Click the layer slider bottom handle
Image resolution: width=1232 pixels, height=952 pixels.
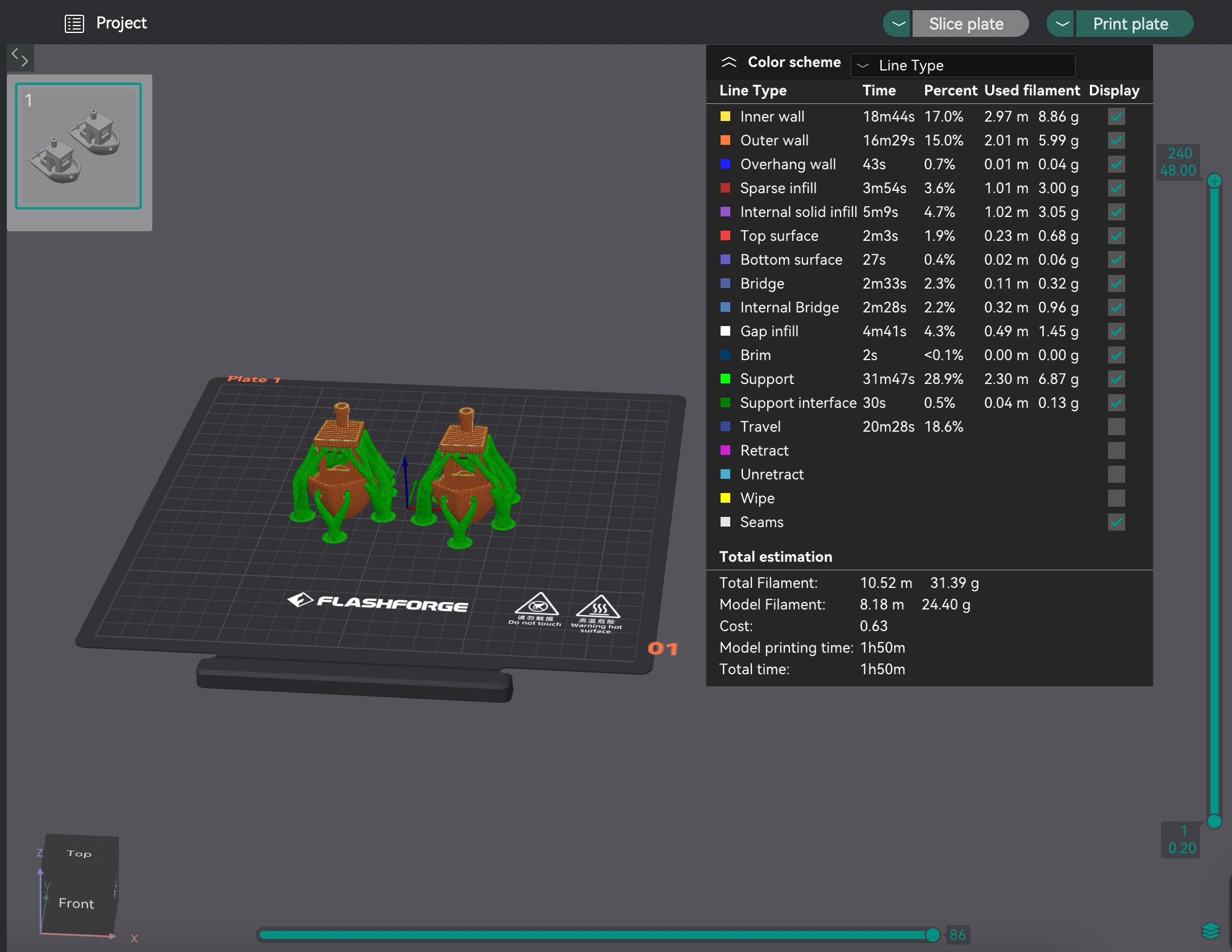coord(1214,821)
